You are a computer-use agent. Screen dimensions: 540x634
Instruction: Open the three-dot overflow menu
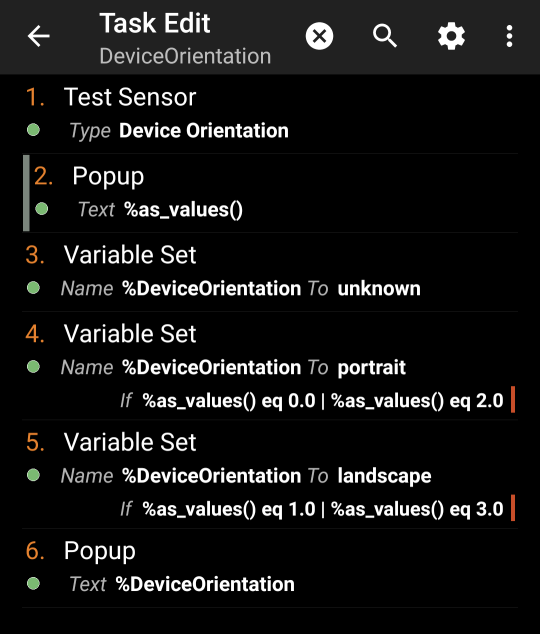tap(509, 36)
